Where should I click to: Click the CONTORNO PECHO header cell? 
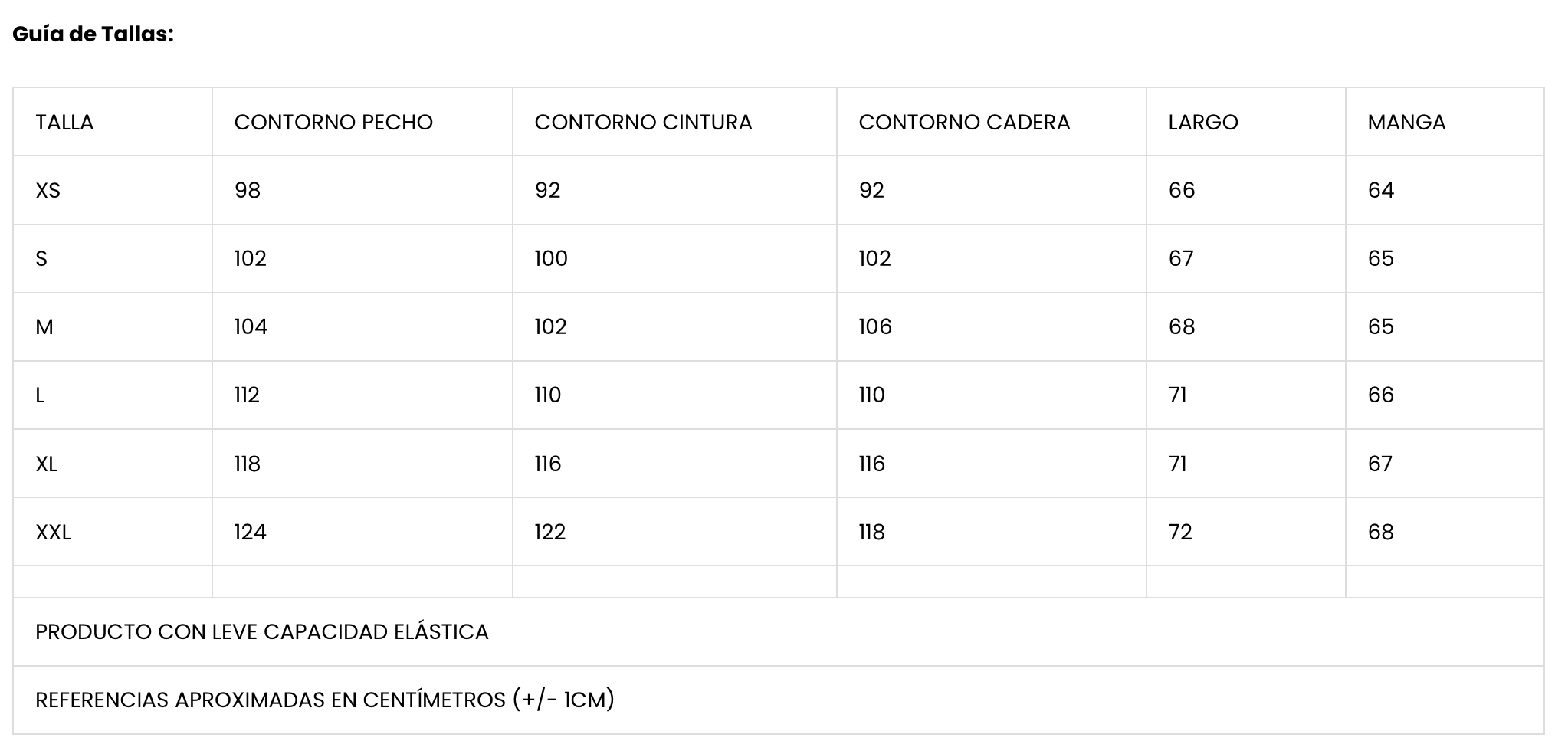click(x=333, y=123)
